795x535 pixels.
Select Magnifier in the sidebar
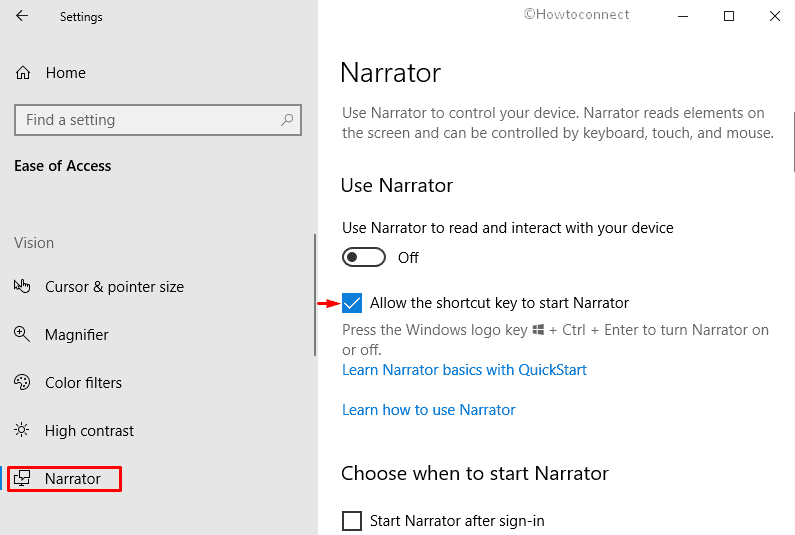pos(77,335)
